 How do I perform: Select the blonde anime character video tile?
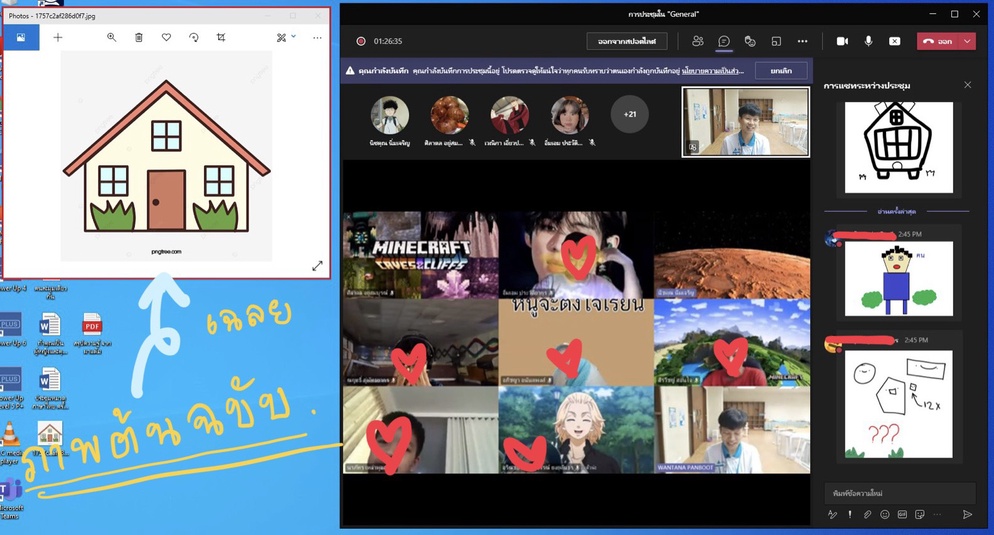coord(576,430)
